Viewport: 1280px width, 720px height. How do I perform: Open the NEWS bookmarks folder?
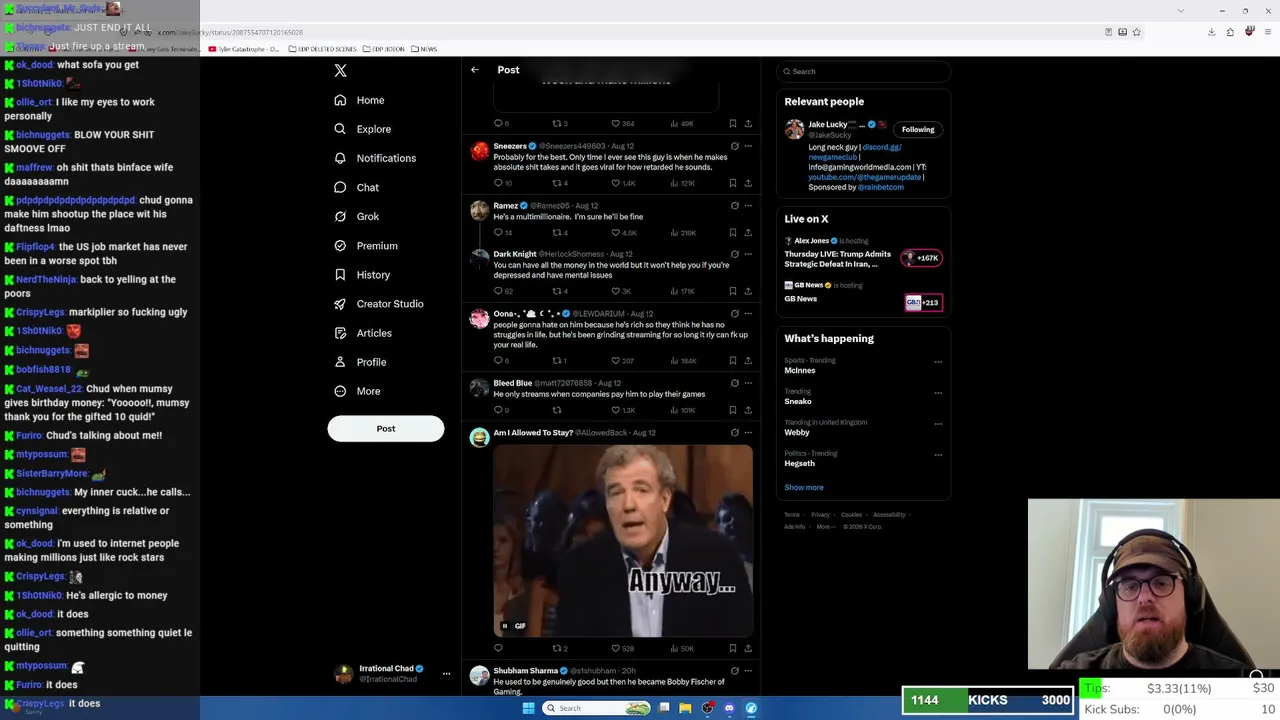(x=424, y=49)
